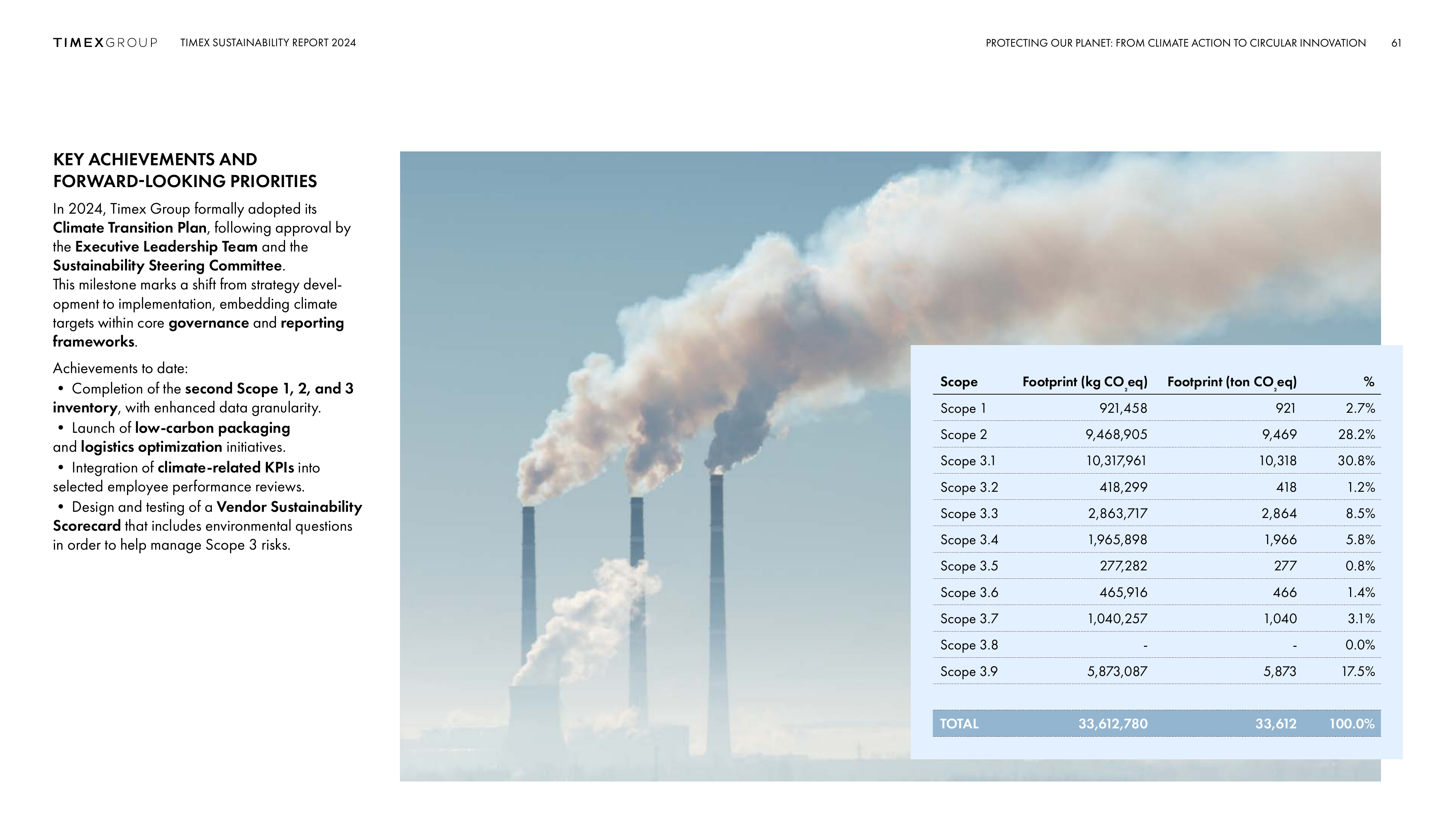
Task: Click the 'Scope 1' row label
Action: [x=962, y=409]
